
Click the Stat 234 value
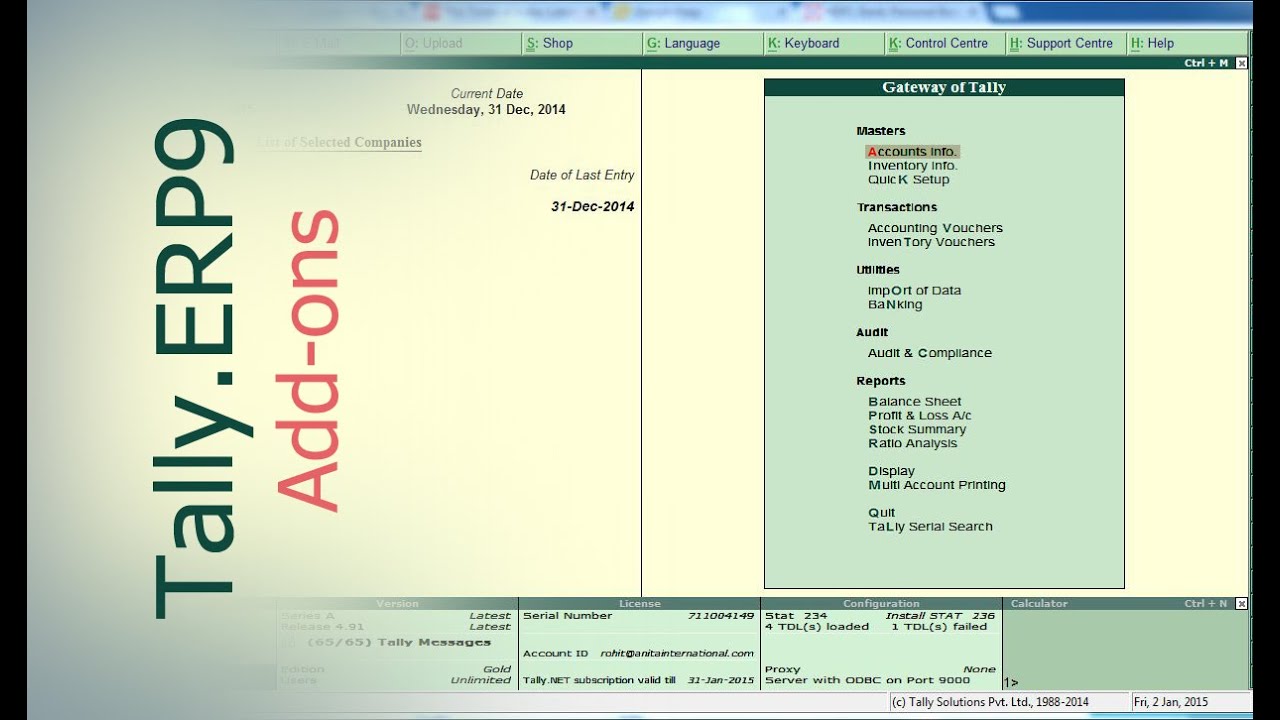click(796, 616)
